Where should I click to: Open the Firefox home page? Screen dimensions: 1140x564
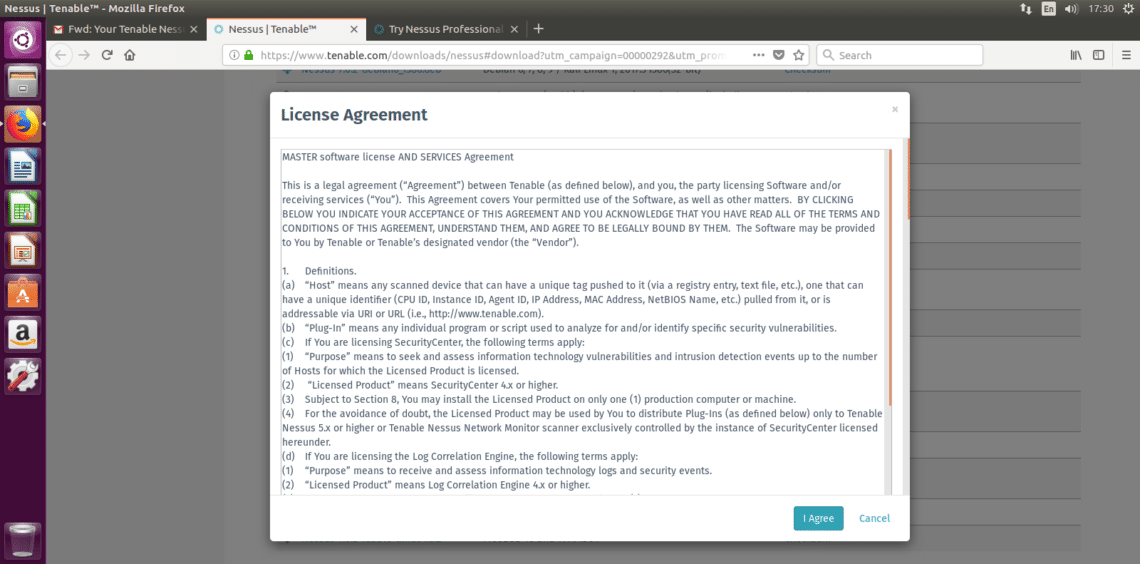[129, 55]
